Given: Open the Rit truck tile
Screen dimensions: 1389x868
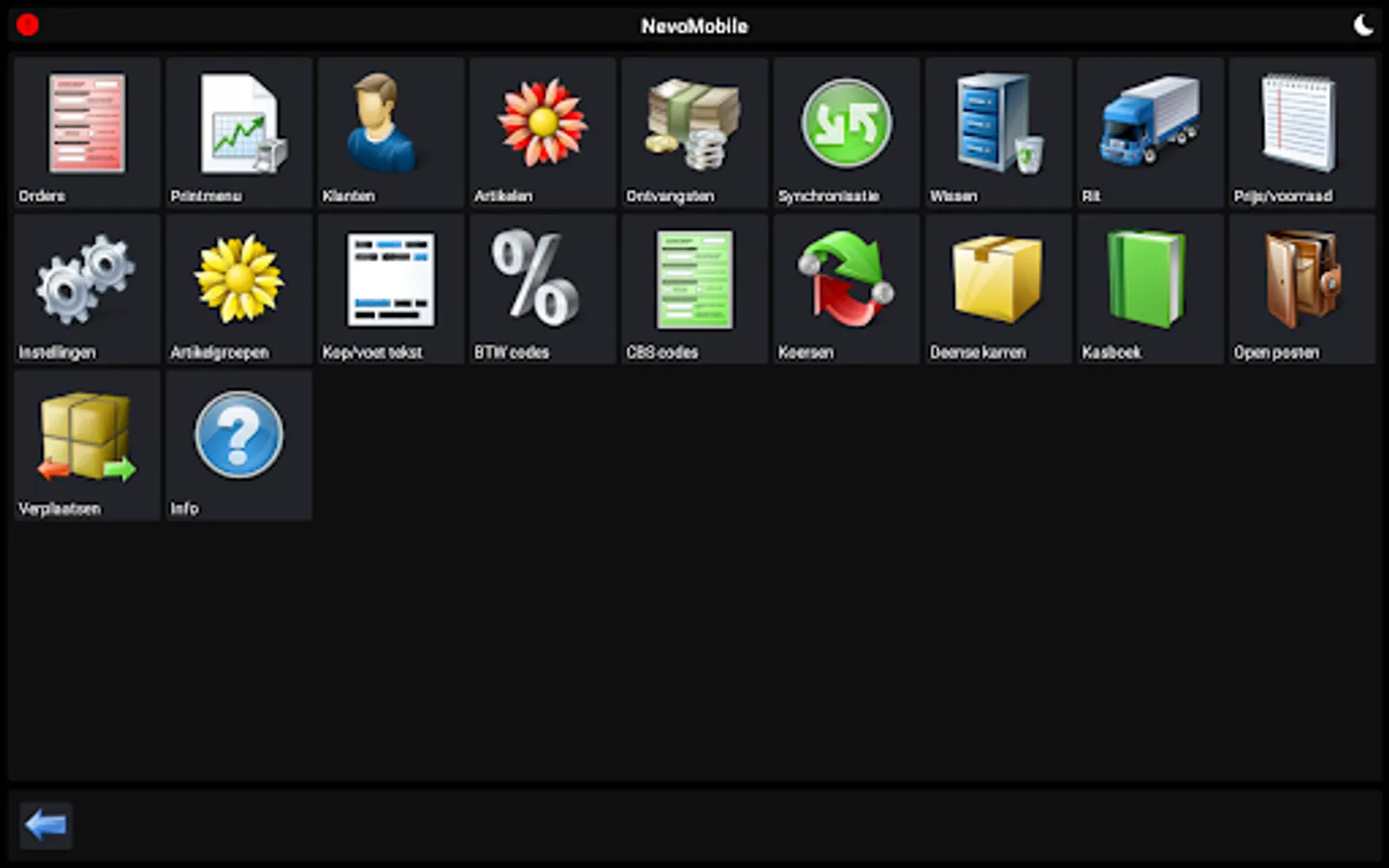Looking at the screenshot, I should [1151, 132].
